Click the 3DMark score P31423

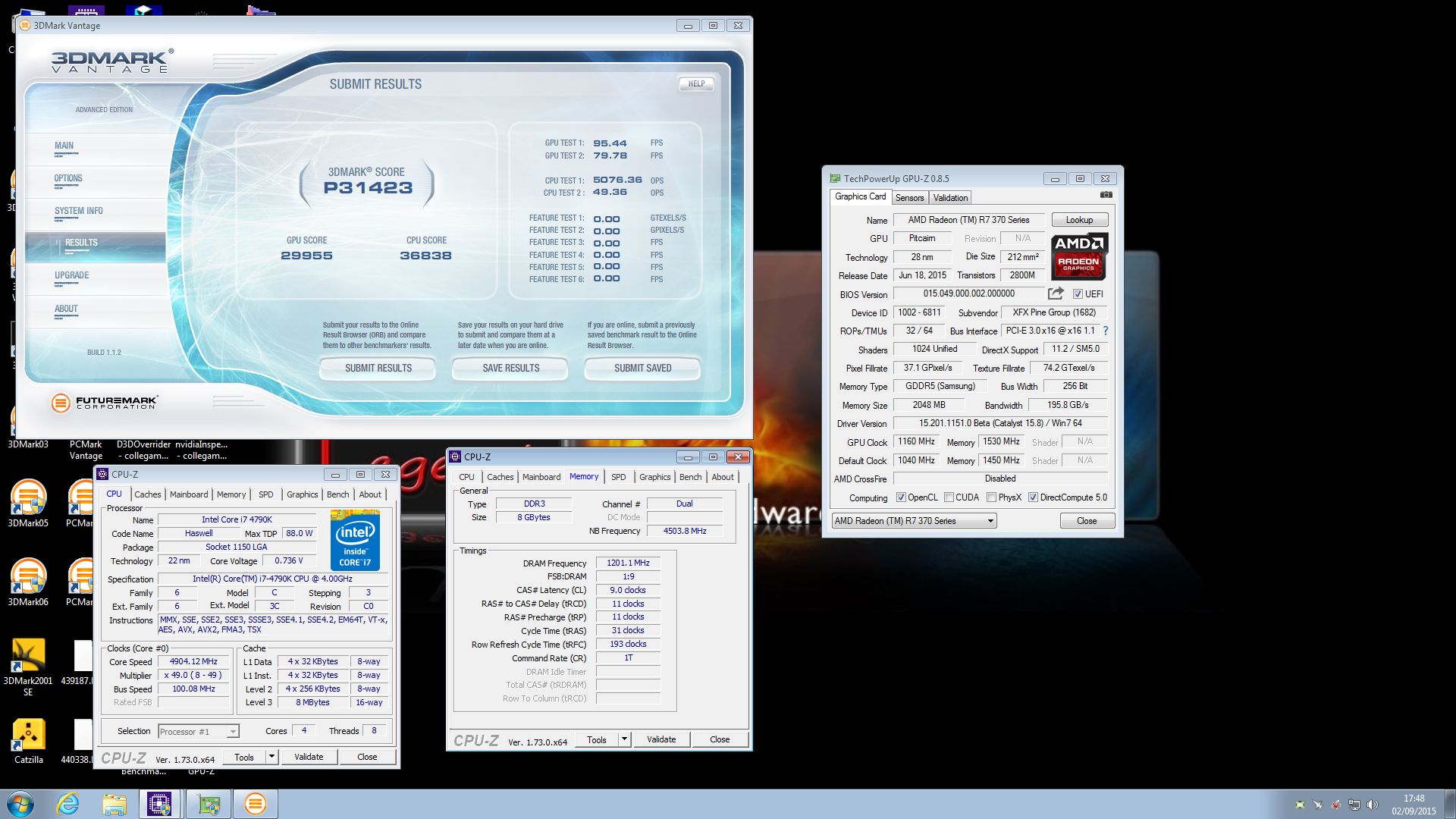point(368,188)
